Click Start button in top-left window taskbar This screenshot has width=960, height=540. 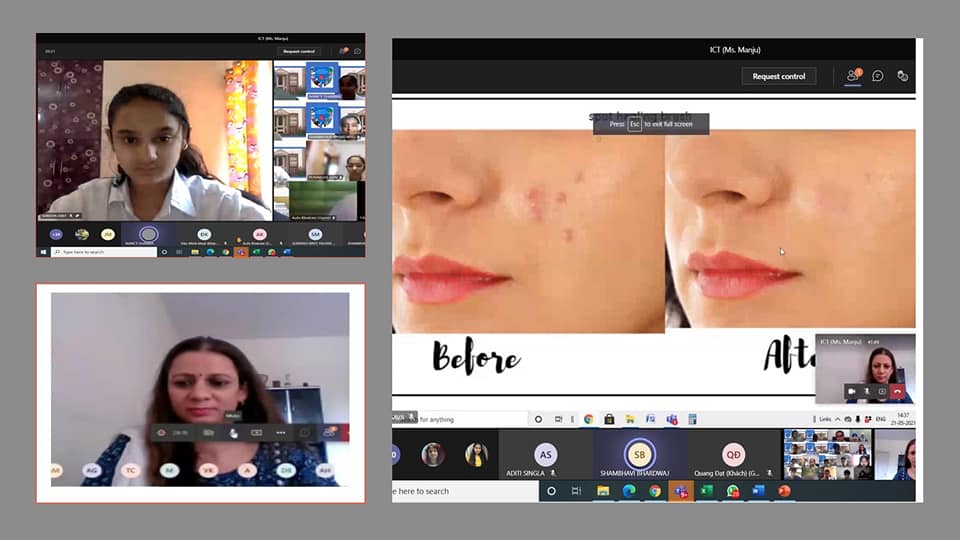point(43,252)
